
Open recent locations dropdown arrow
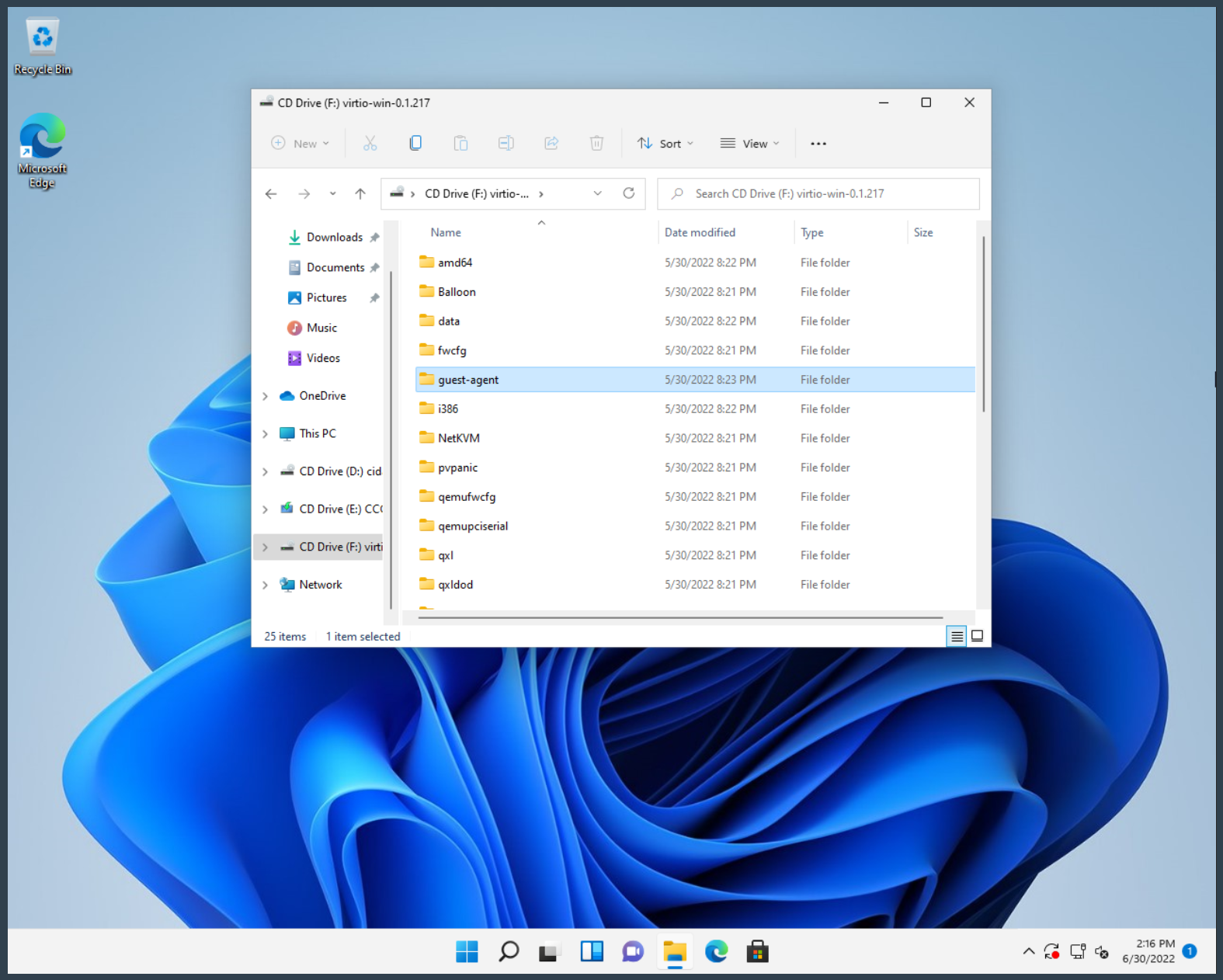tap(332, 194)
